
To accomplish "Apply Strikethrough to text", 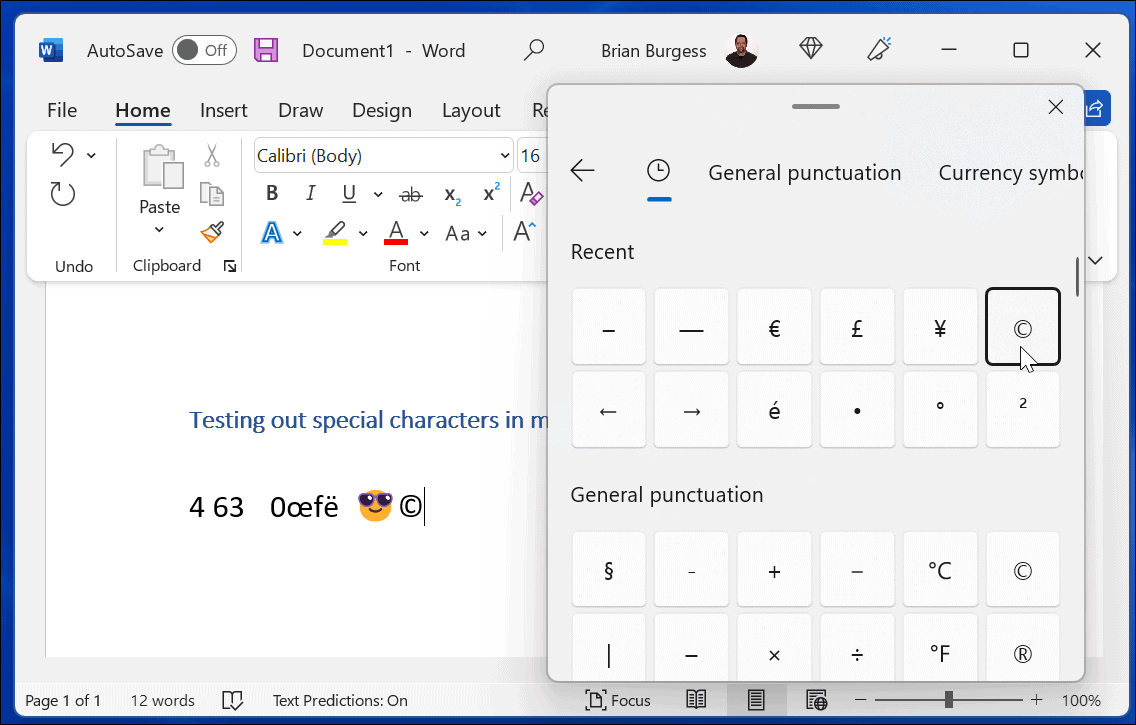I will click(x=410, y=193).
